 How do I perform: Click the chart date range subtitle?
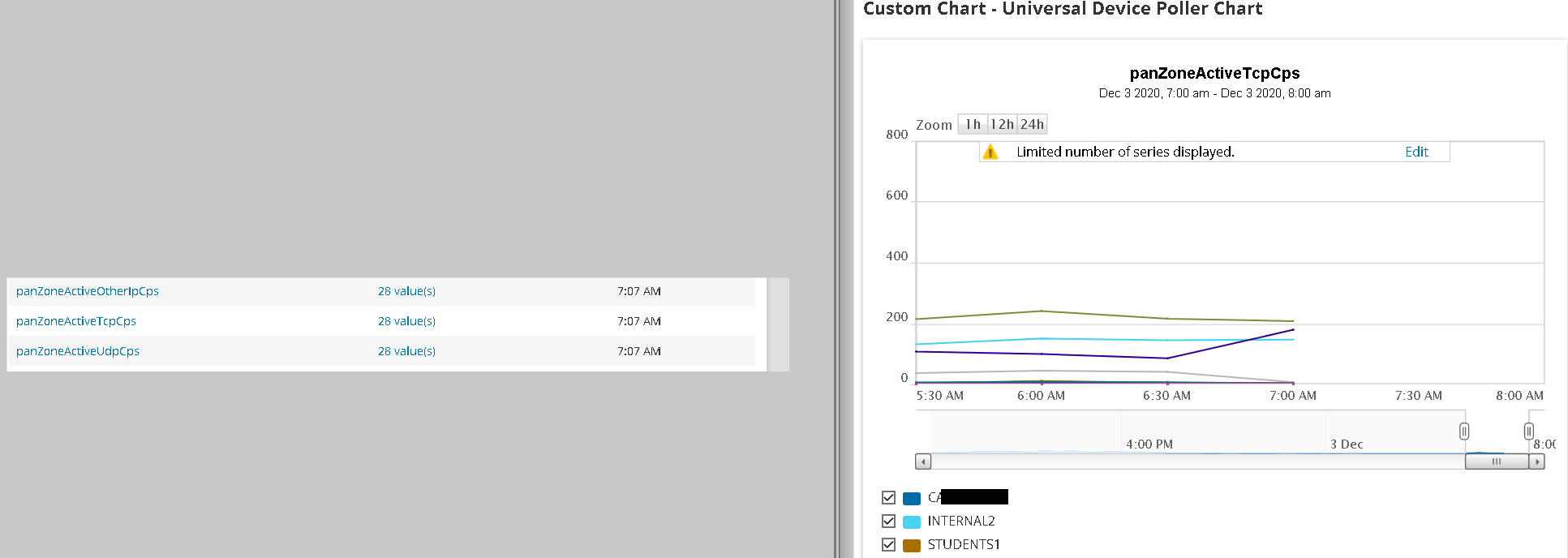tap(1214, 93)
